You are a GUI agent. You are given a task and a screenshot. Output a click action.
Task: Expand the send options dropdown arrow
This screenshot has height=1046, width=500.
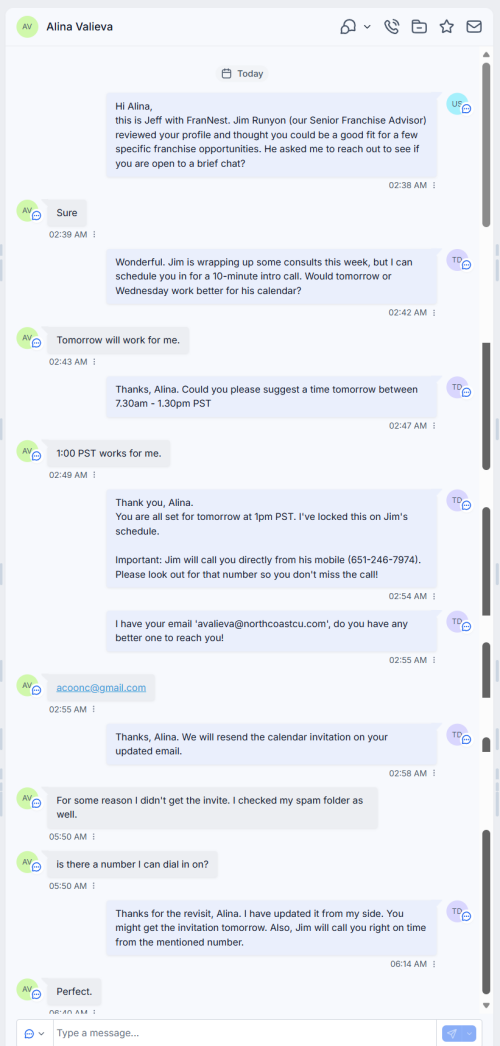pos(470,1033)
